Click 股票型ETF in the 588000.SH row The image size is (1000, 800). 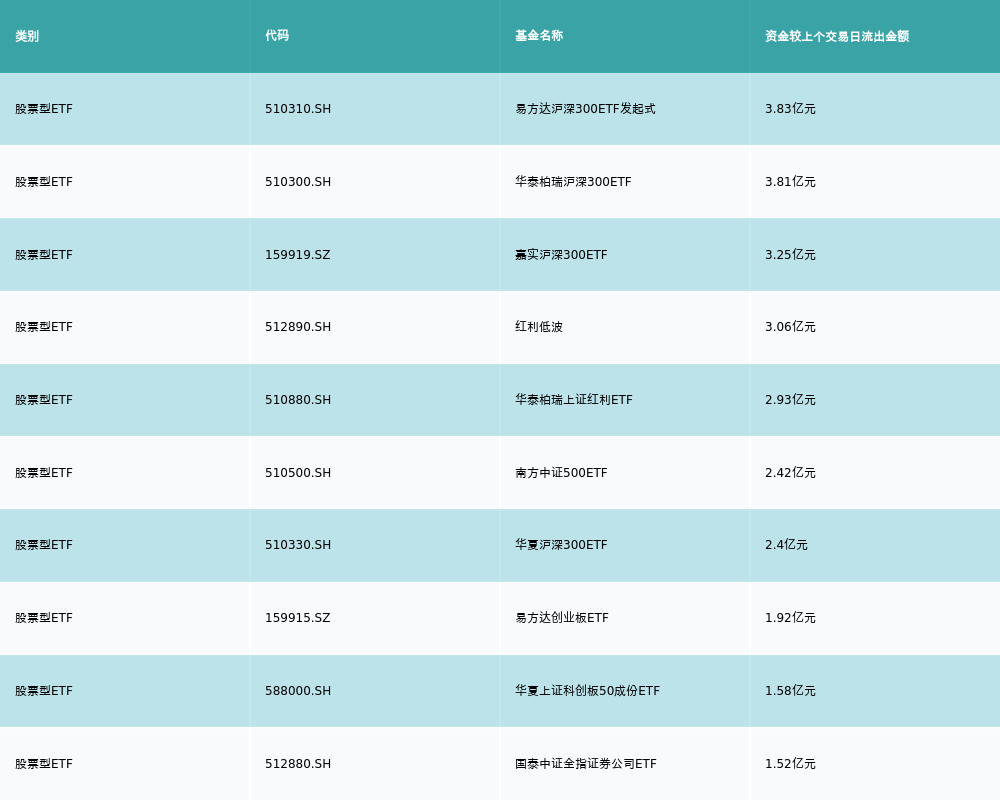[x=44, y=691]
